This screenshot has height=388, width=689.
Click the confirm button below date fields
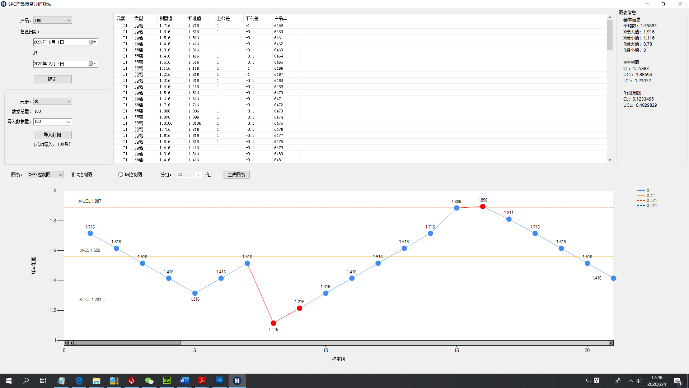53,79
